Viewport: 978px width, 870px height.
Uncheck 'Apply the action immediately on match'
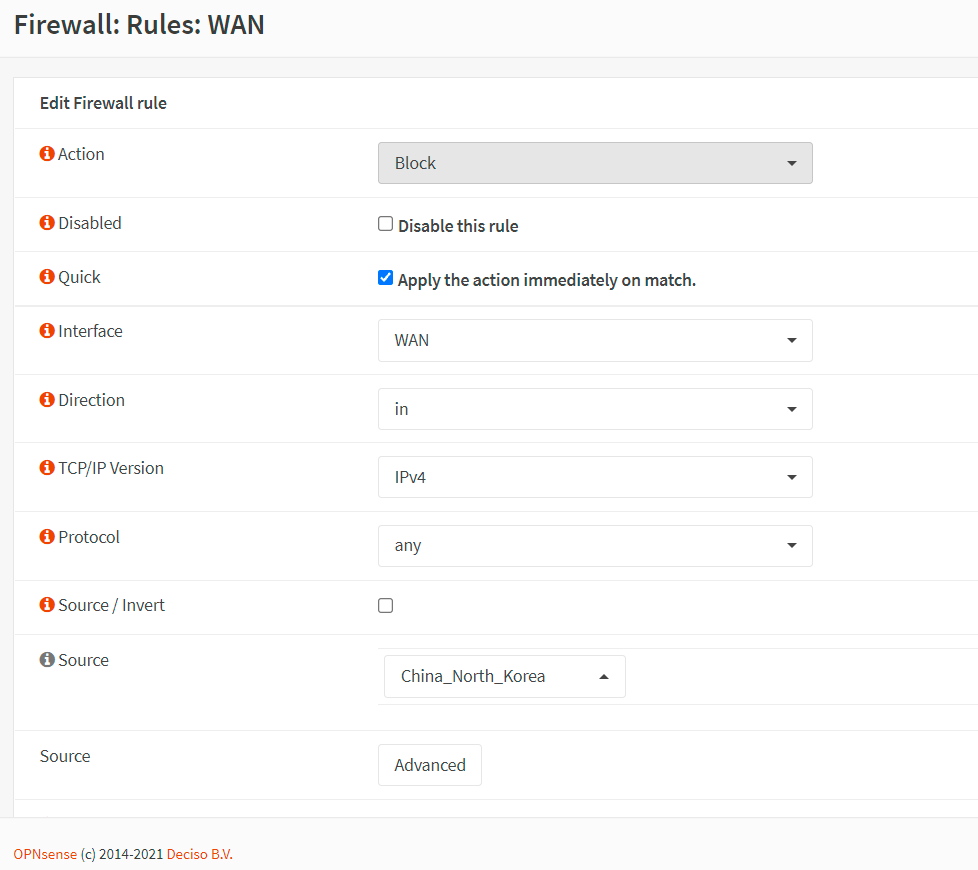385,278
